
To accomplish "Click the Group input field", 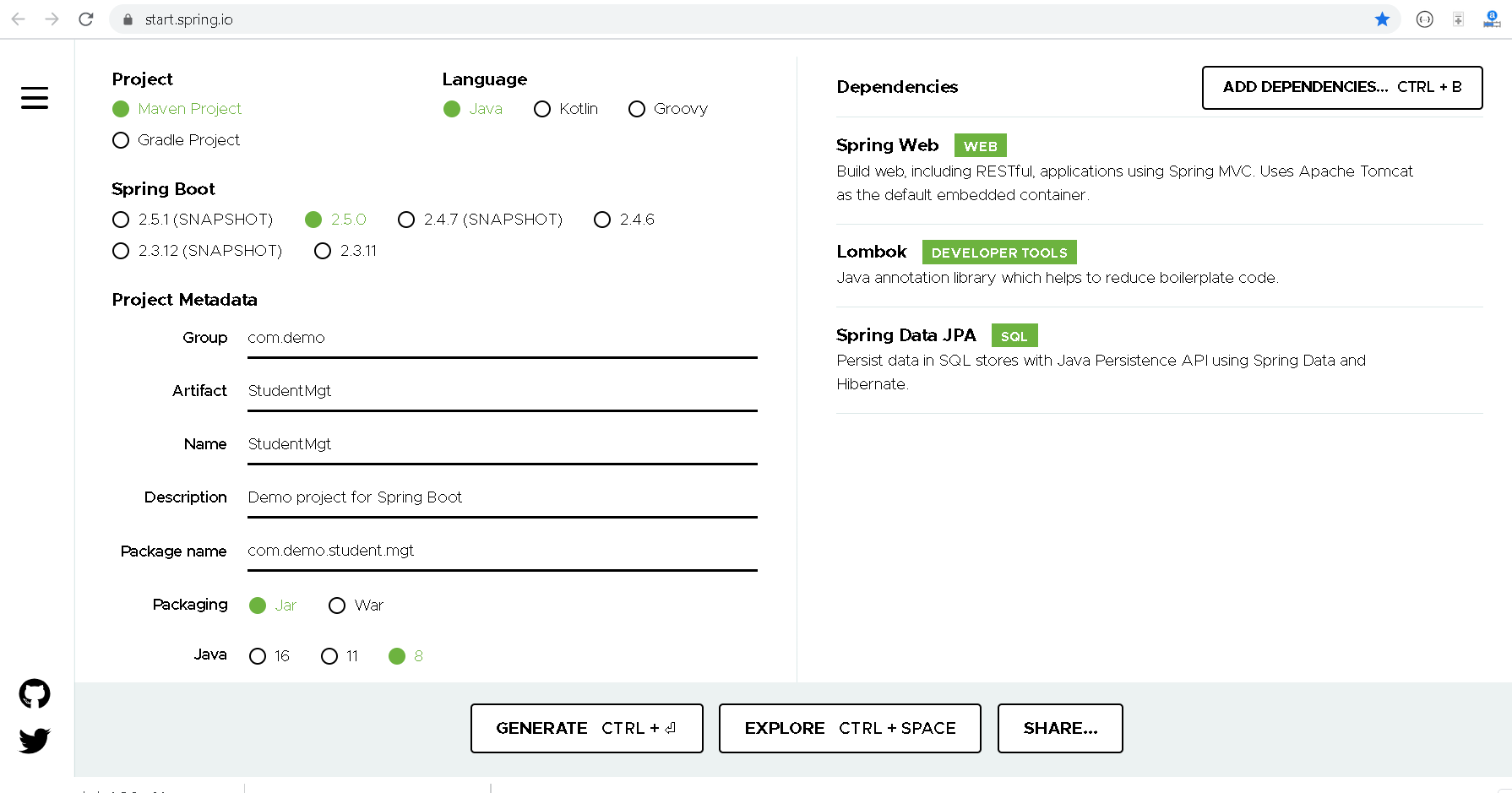I will click(502, 338).
